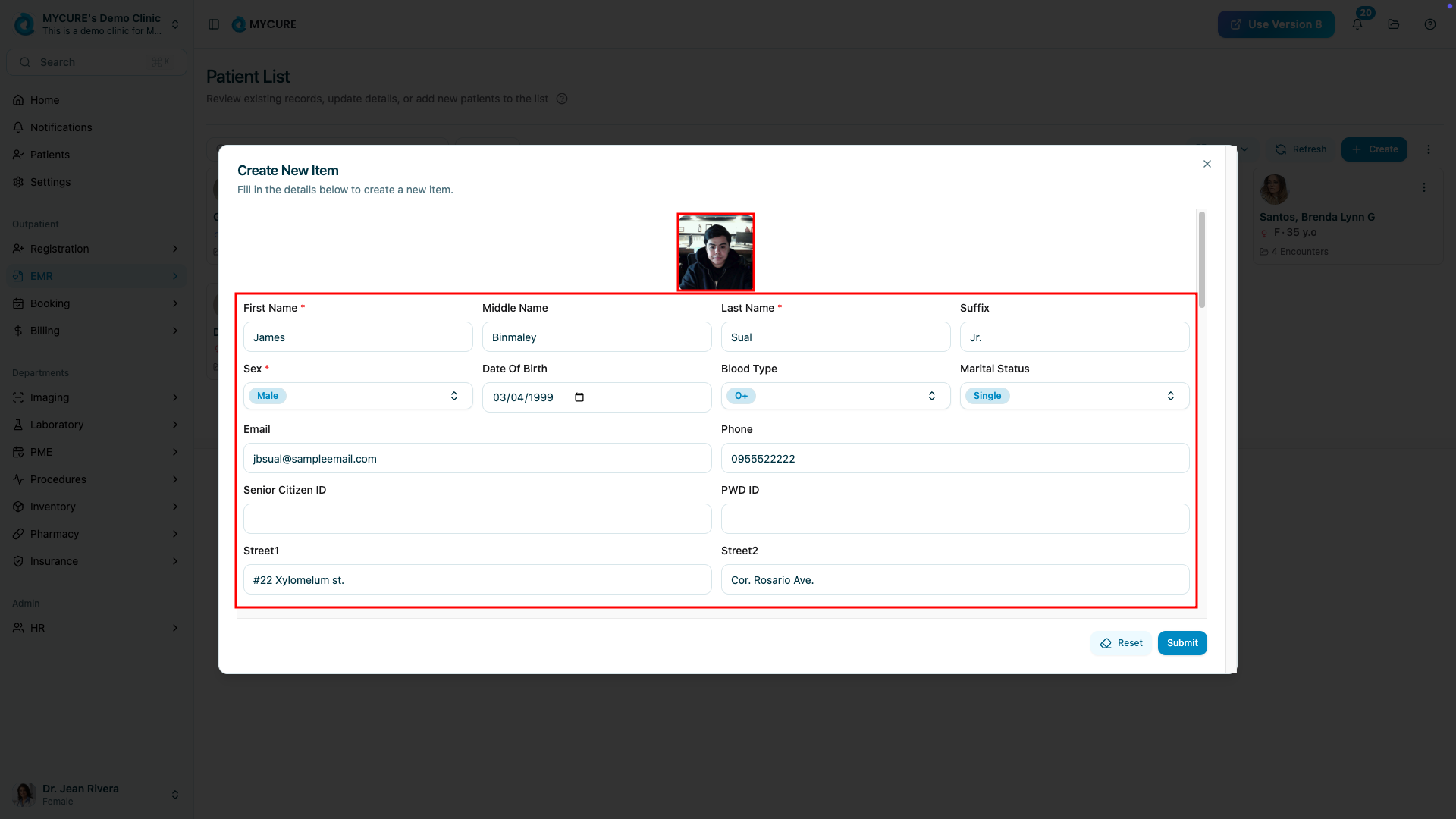Open the Marital Status dropdown
The height and width of the screenshot is (819, 1456).
point(1074,396)
